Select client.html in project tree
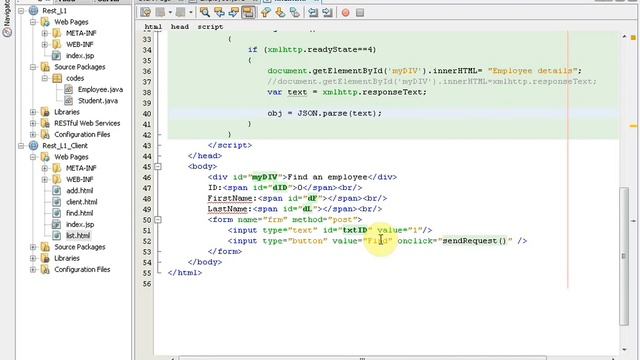640x360 pixels. tap(82, 202)
